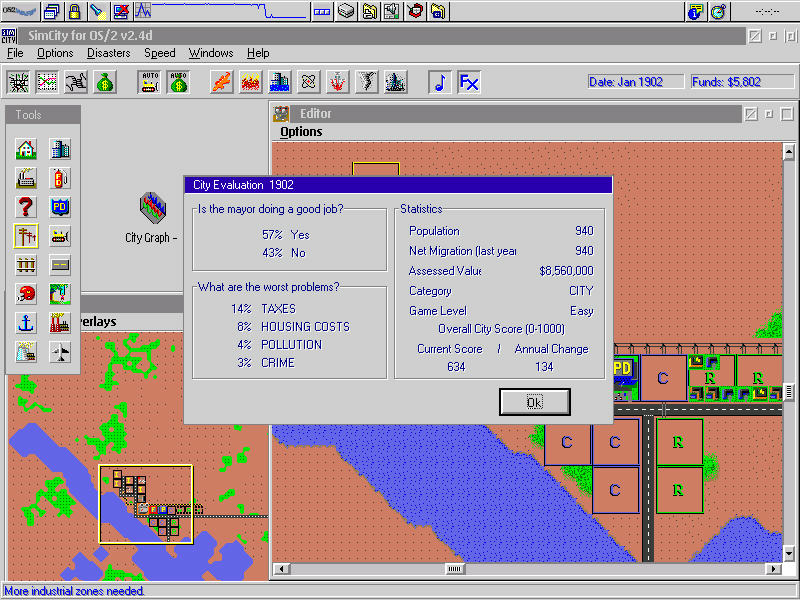
Task: Click the Editor horizontal scrollbar right arrow
Action: [773, 569]
